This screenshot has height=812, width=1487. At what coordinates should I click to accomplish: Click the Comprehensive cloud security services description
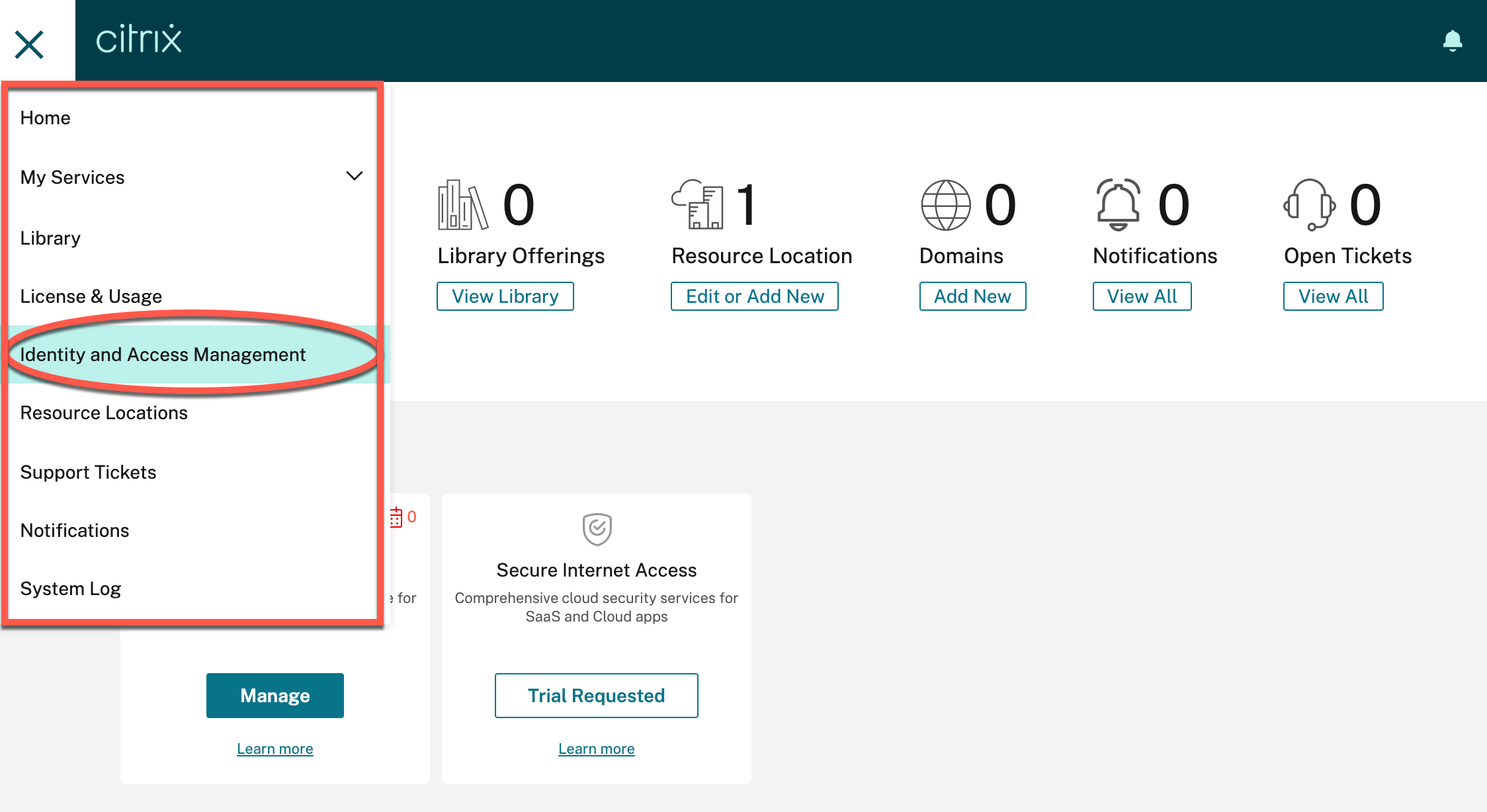tap(597, 607)
